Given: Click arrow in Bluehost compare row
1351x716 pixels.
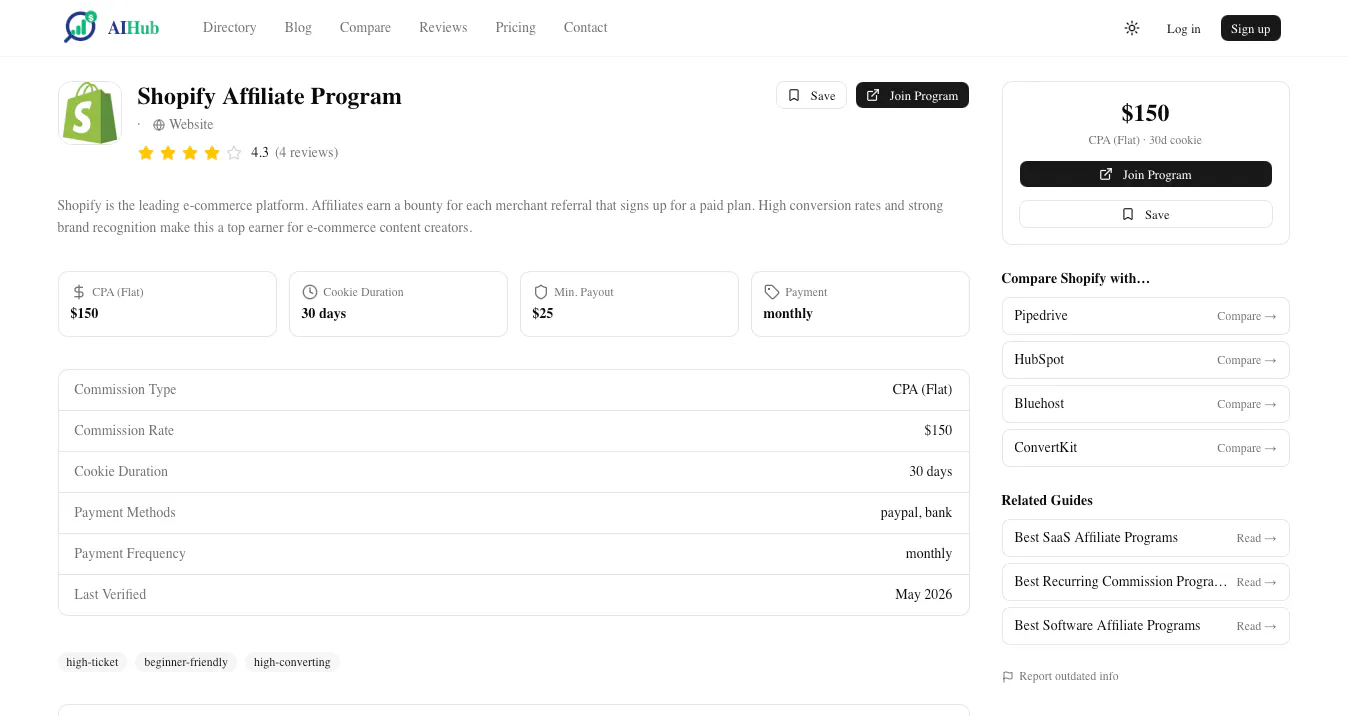Looking at the screenshot, I should coord(1271,404).
